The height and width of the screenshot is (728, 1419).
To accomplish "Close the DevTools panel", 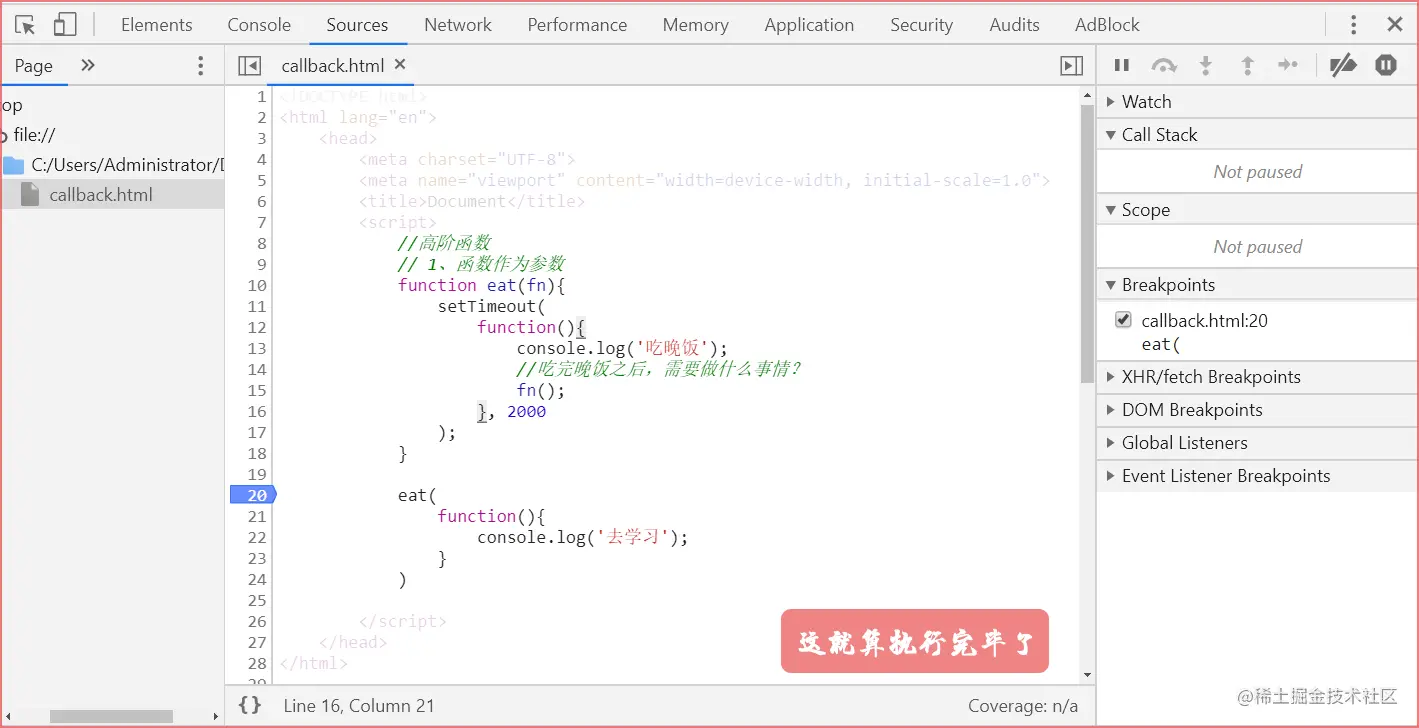I will point(1394,25).
